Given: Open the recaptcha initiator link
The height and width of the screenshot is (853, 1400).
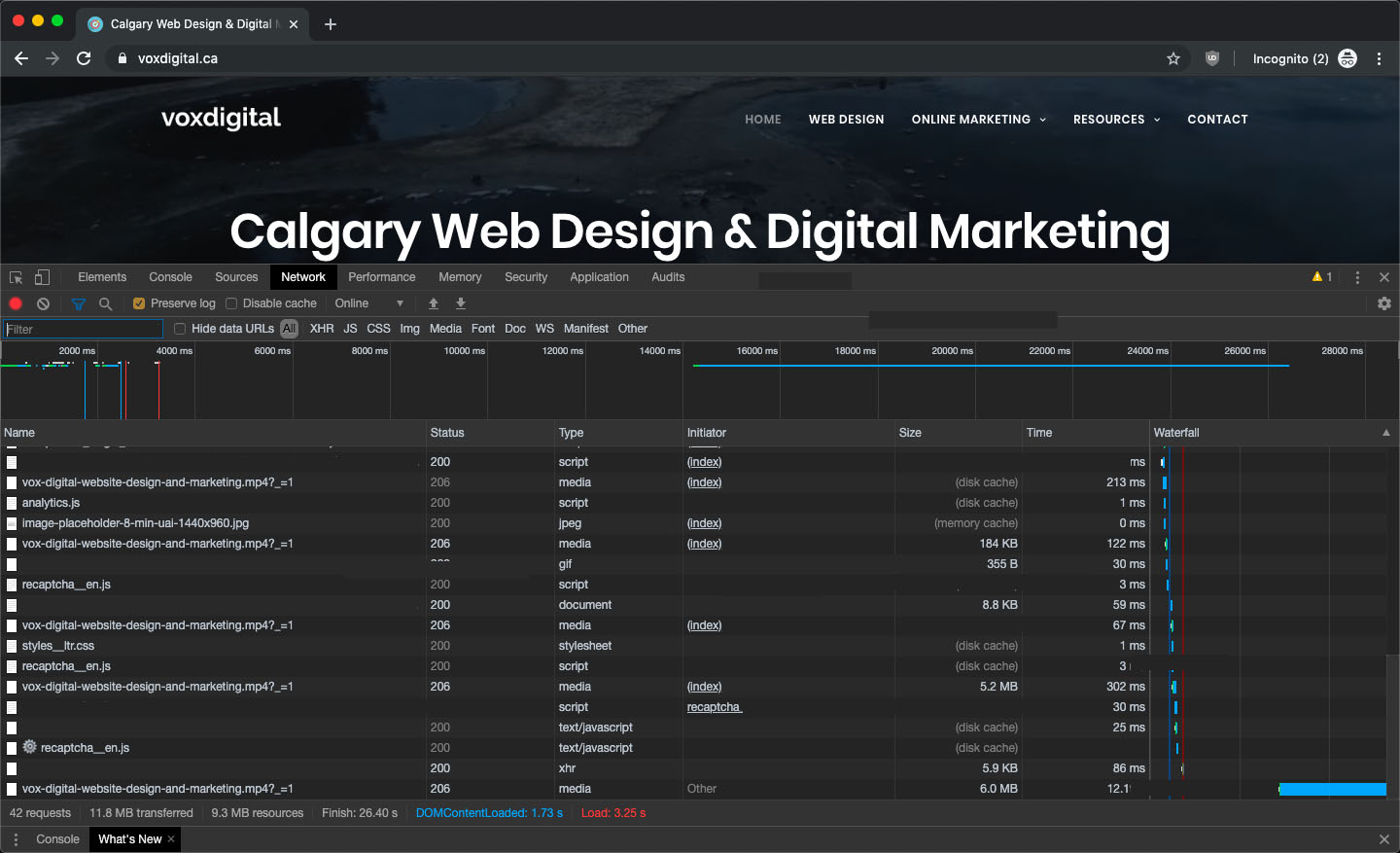Looking at the screenshot, I should coord(715,707).
